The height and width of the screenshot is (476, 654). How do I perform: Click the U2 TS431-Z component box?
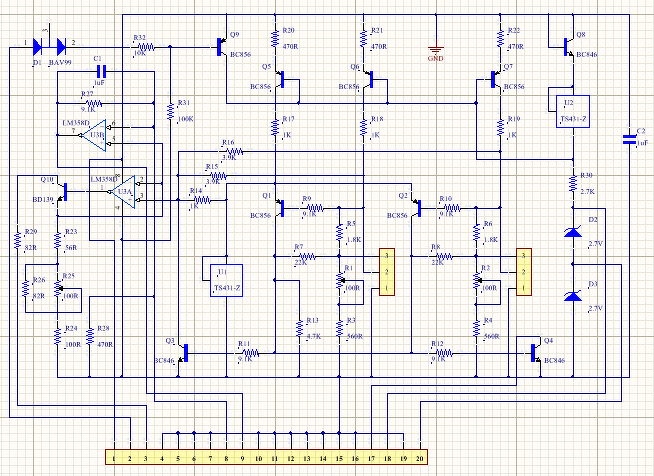[573, 111]
